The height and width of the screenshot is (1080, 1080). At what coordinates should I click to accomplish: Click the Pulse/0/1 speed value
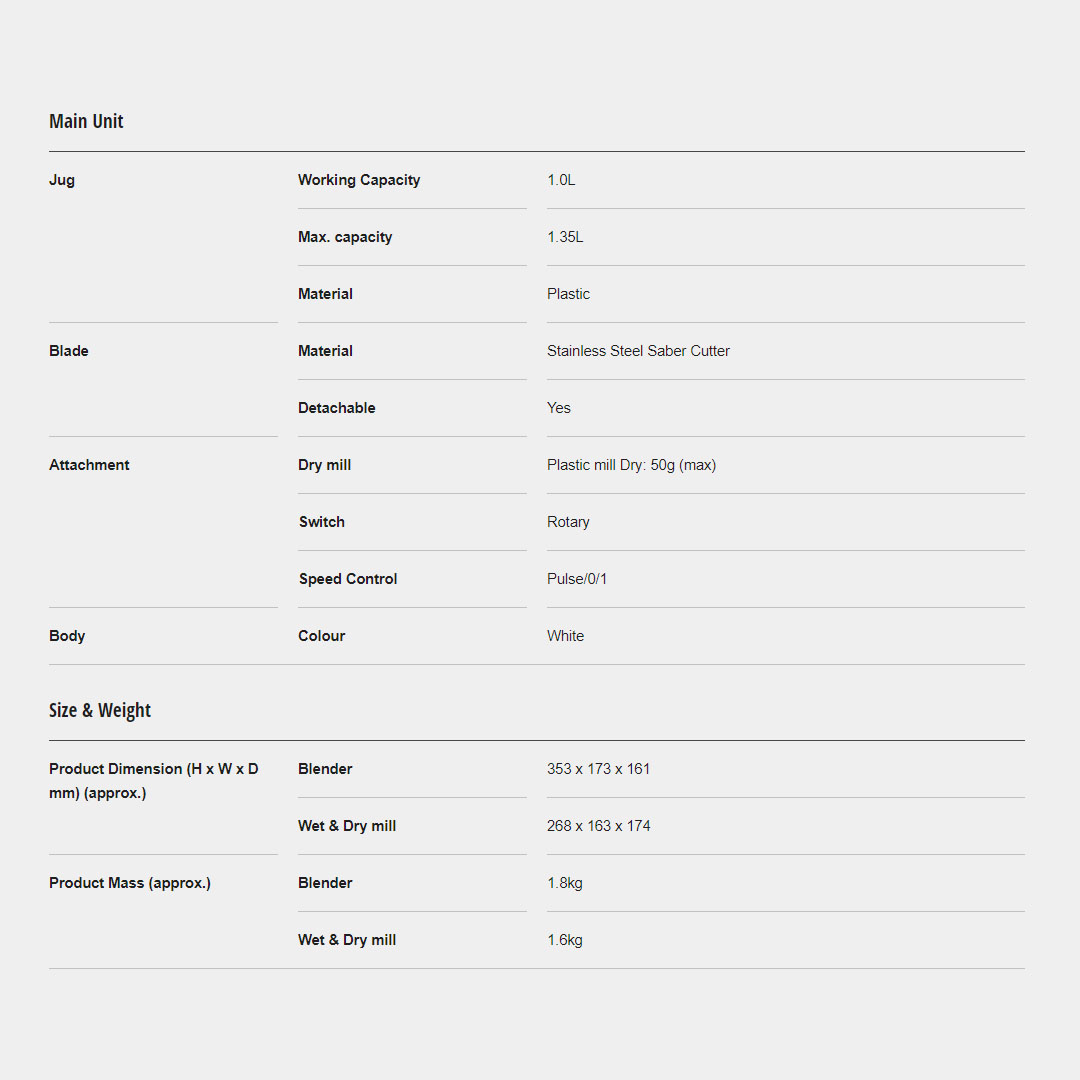pyautogui.click(x=577, y=579)
